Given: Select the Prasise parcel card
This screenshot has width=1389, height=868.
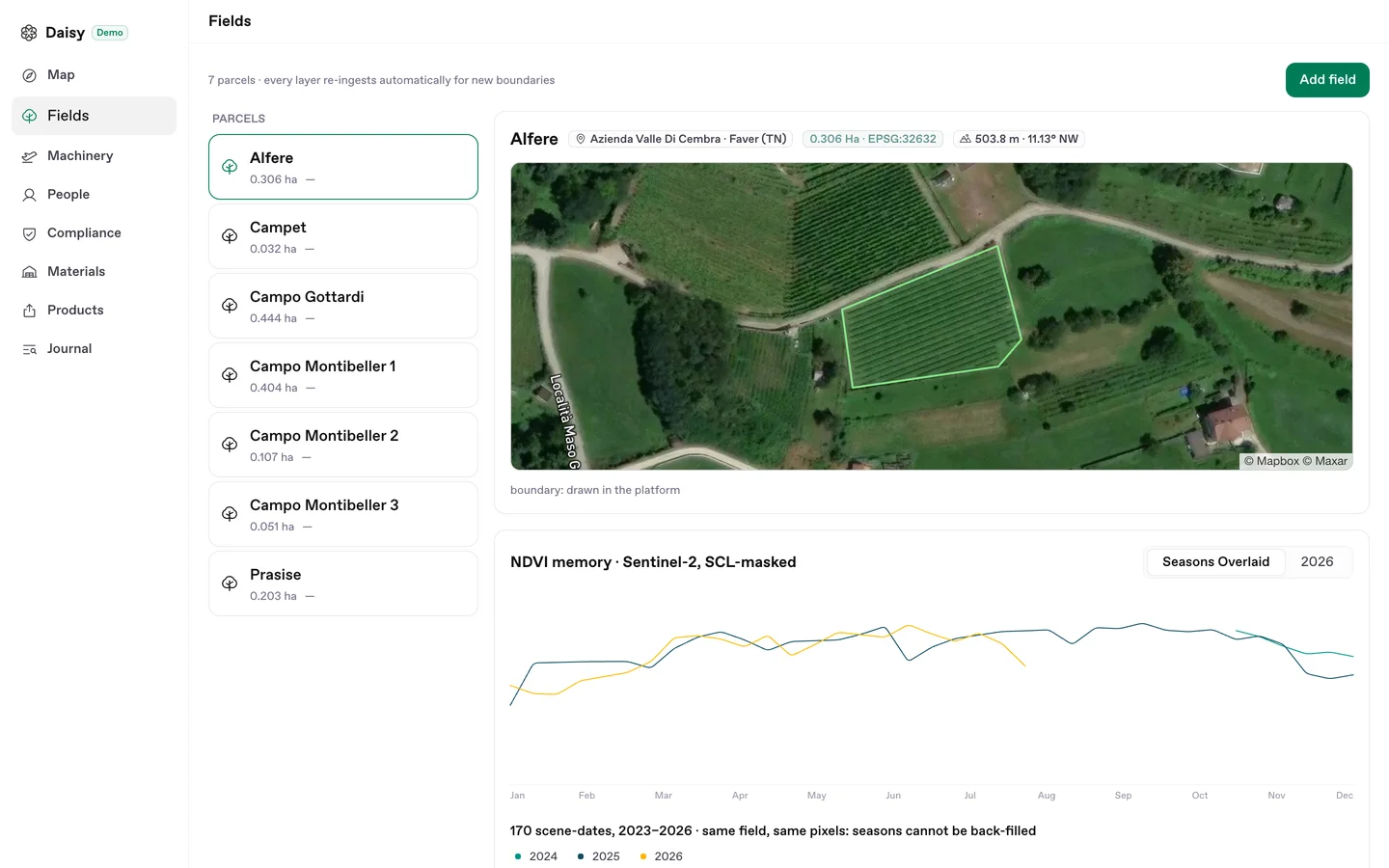Looking at the screenshot, I should pos(343,583).
